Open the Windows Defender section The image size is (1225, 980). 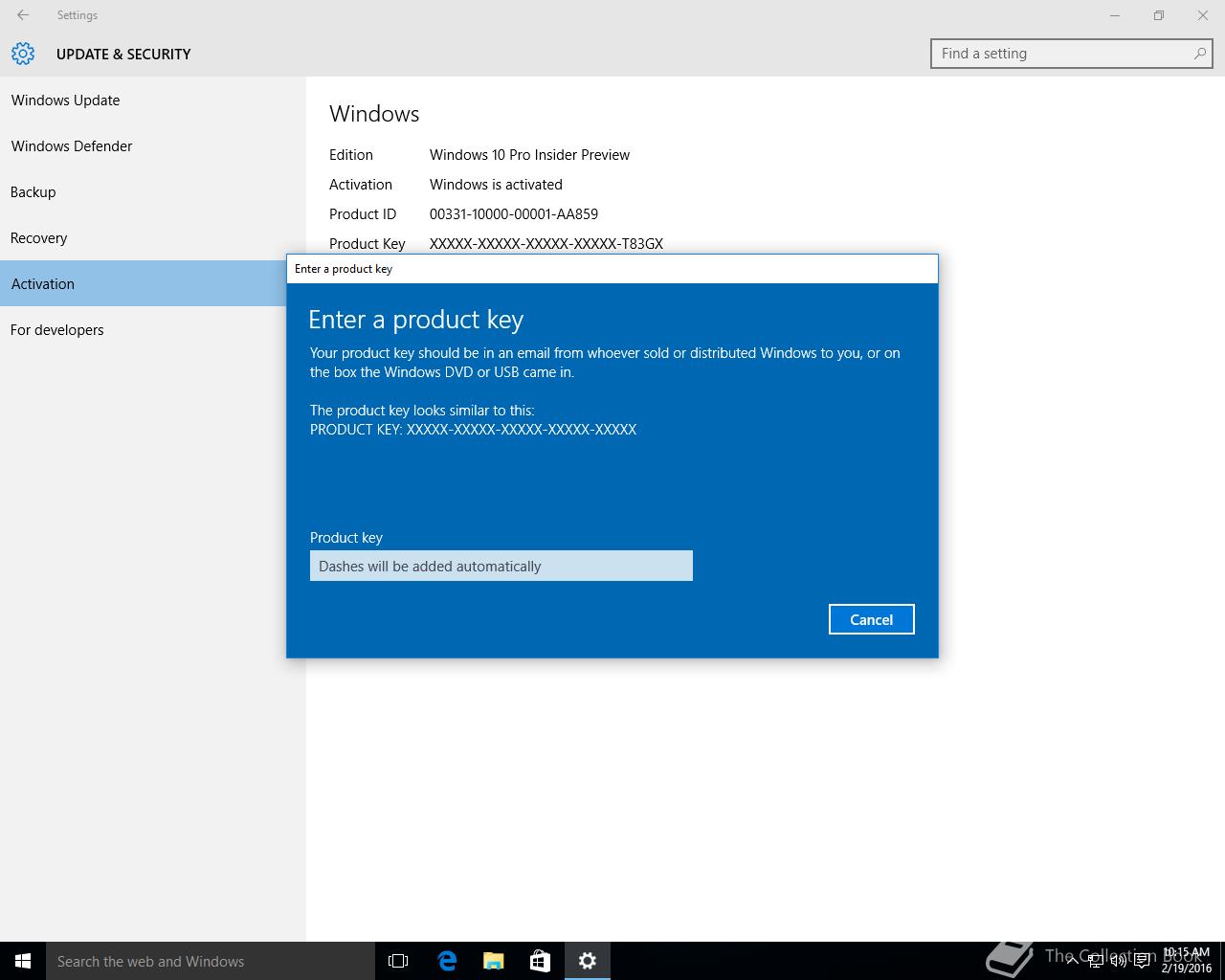tap(72, 146)
